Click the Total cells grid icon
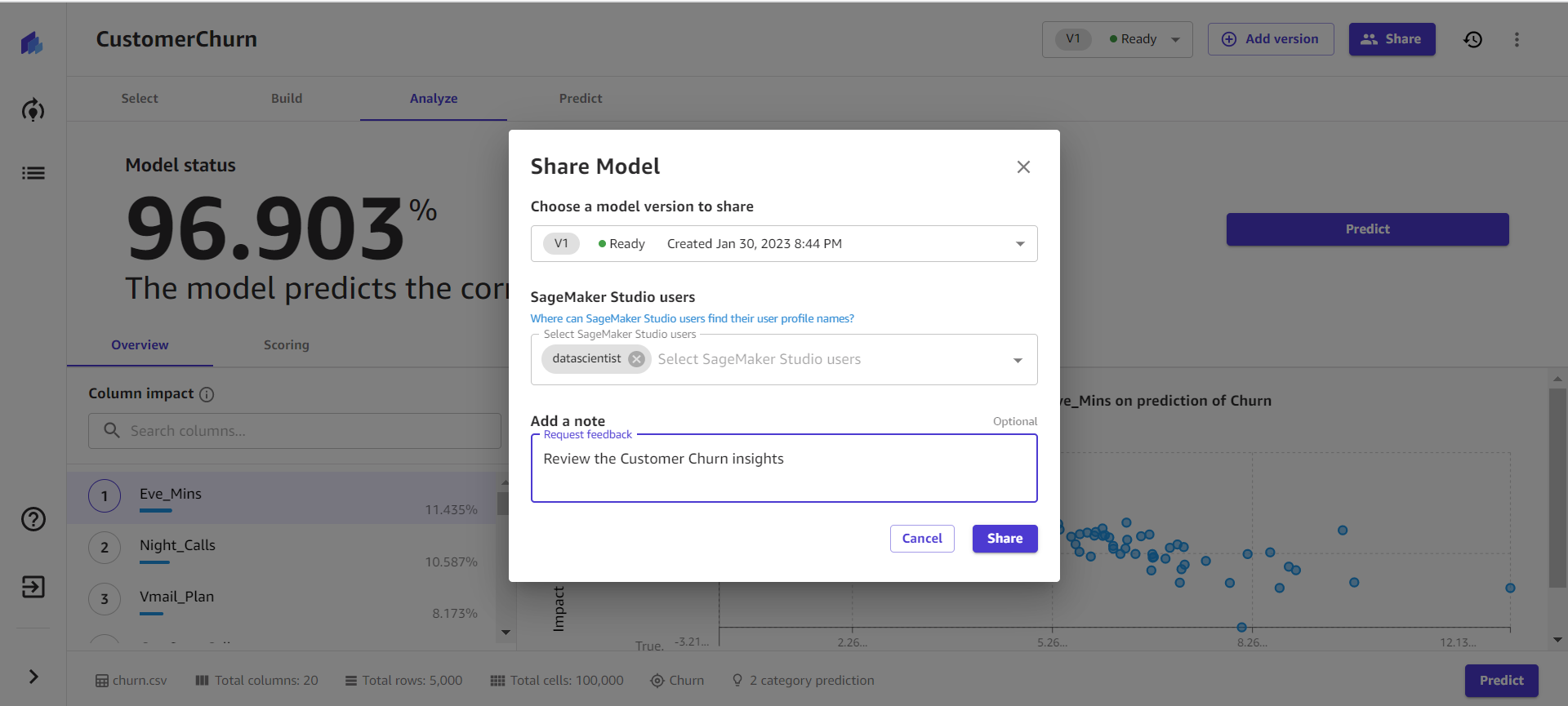The height and width of the screenshot is (706, 1568). pyautogui.click(x=497, y=681)
